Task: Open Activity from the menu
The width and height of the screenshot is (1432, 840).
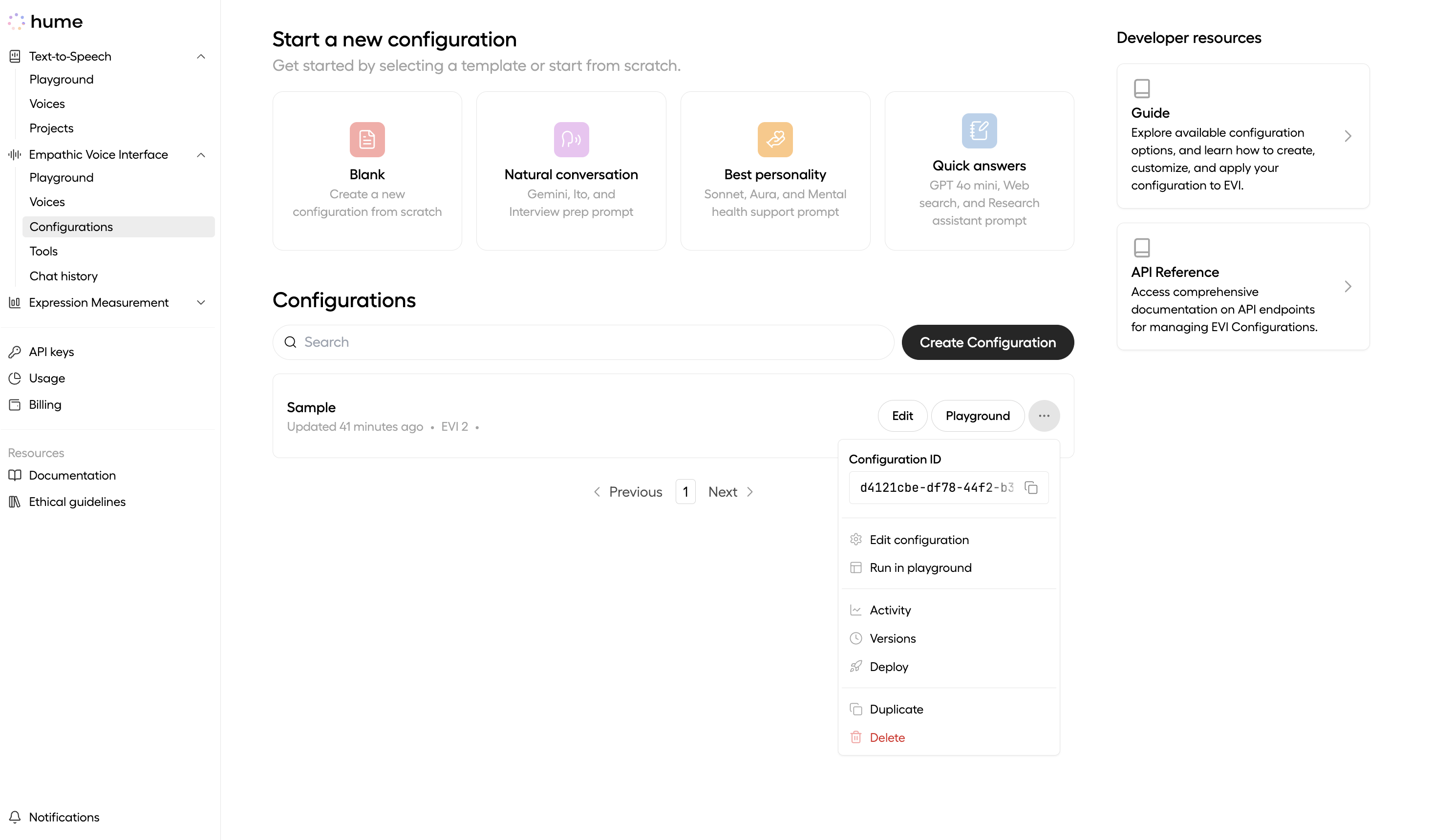Action: [x=948, y=610]
